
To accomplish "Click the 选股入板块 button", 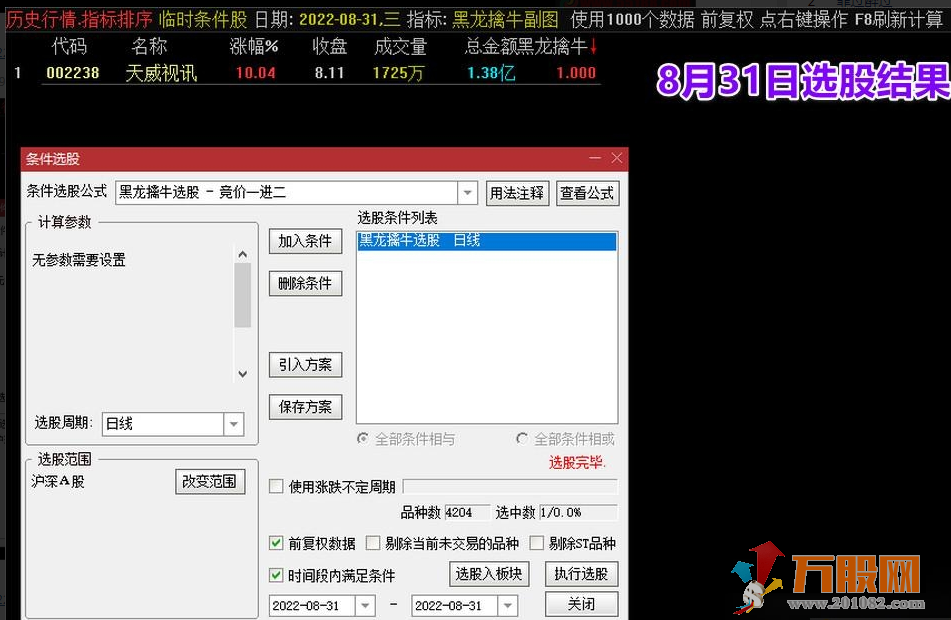I will pyautogui.click(x=489, y=573).
